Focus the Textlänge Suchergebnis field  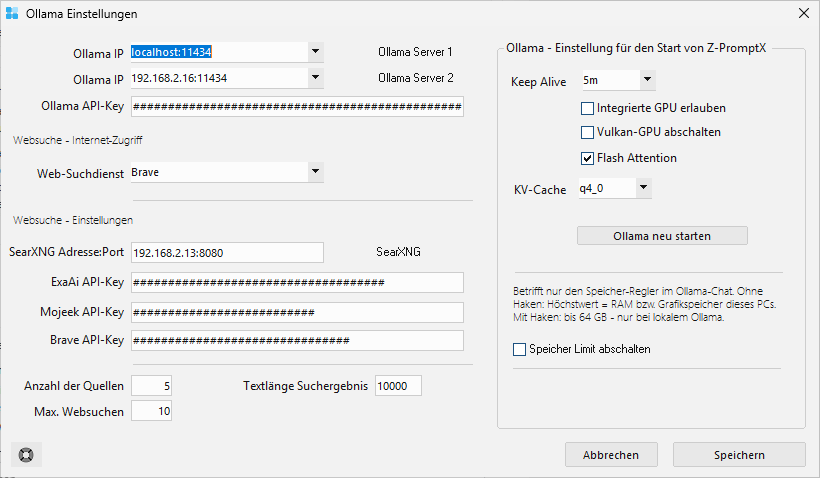(x=398, y=386)
